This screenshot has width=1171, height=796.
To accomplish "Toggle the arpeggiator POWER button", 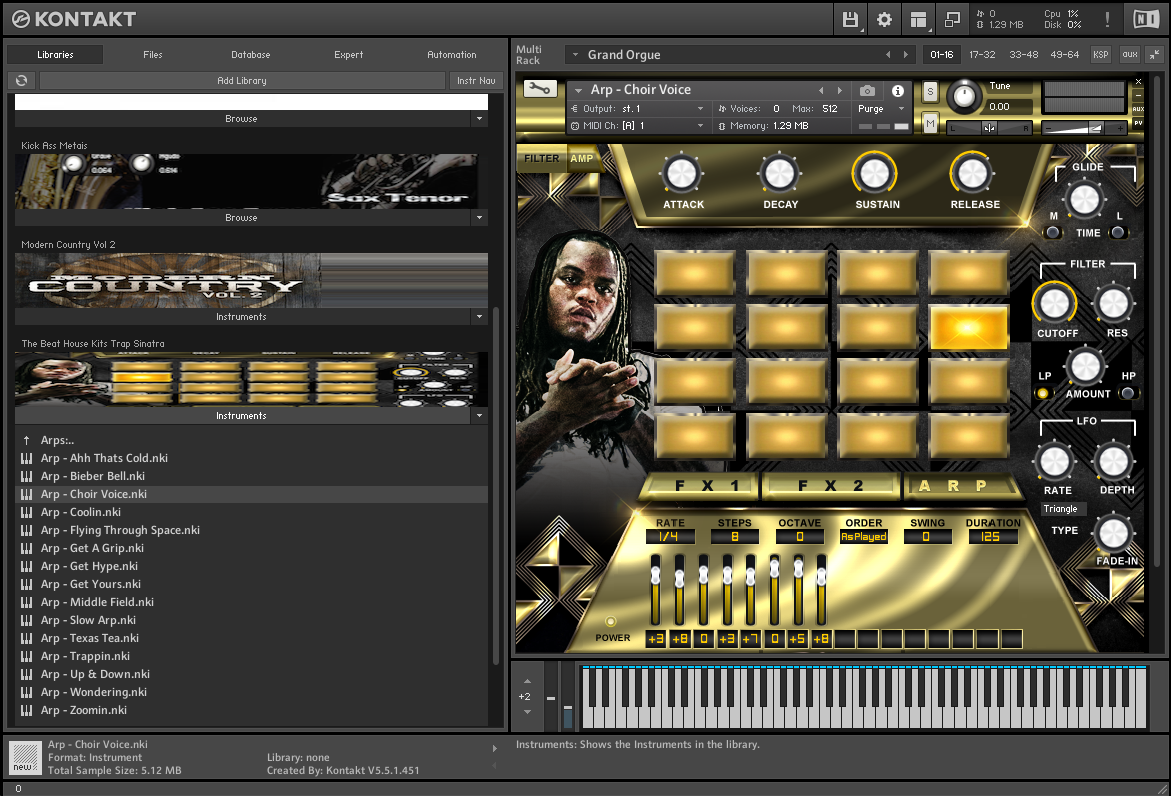I will [x=611, y=621].
